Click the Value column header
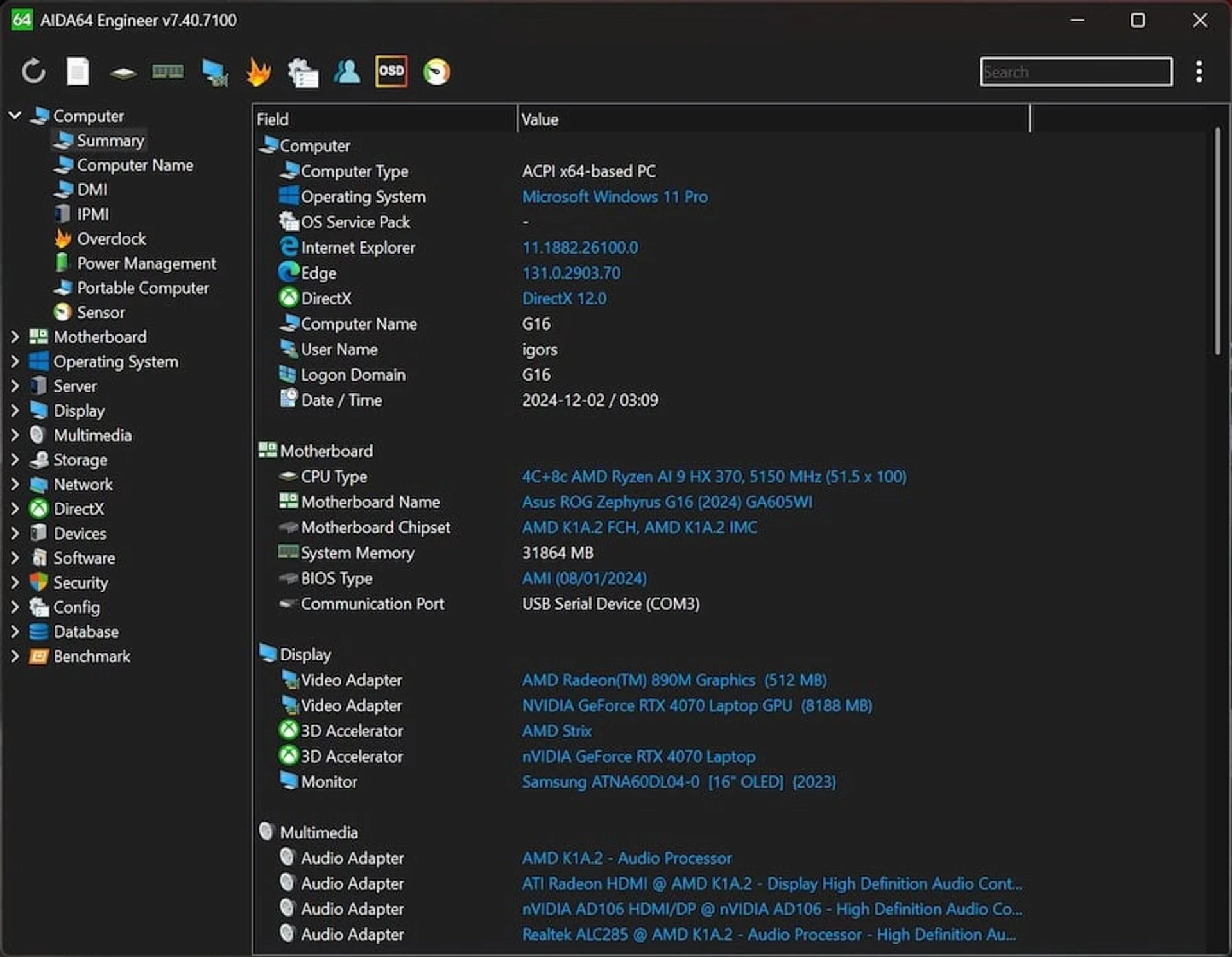This screenshot has height=957, width=1232. [773, 119]
